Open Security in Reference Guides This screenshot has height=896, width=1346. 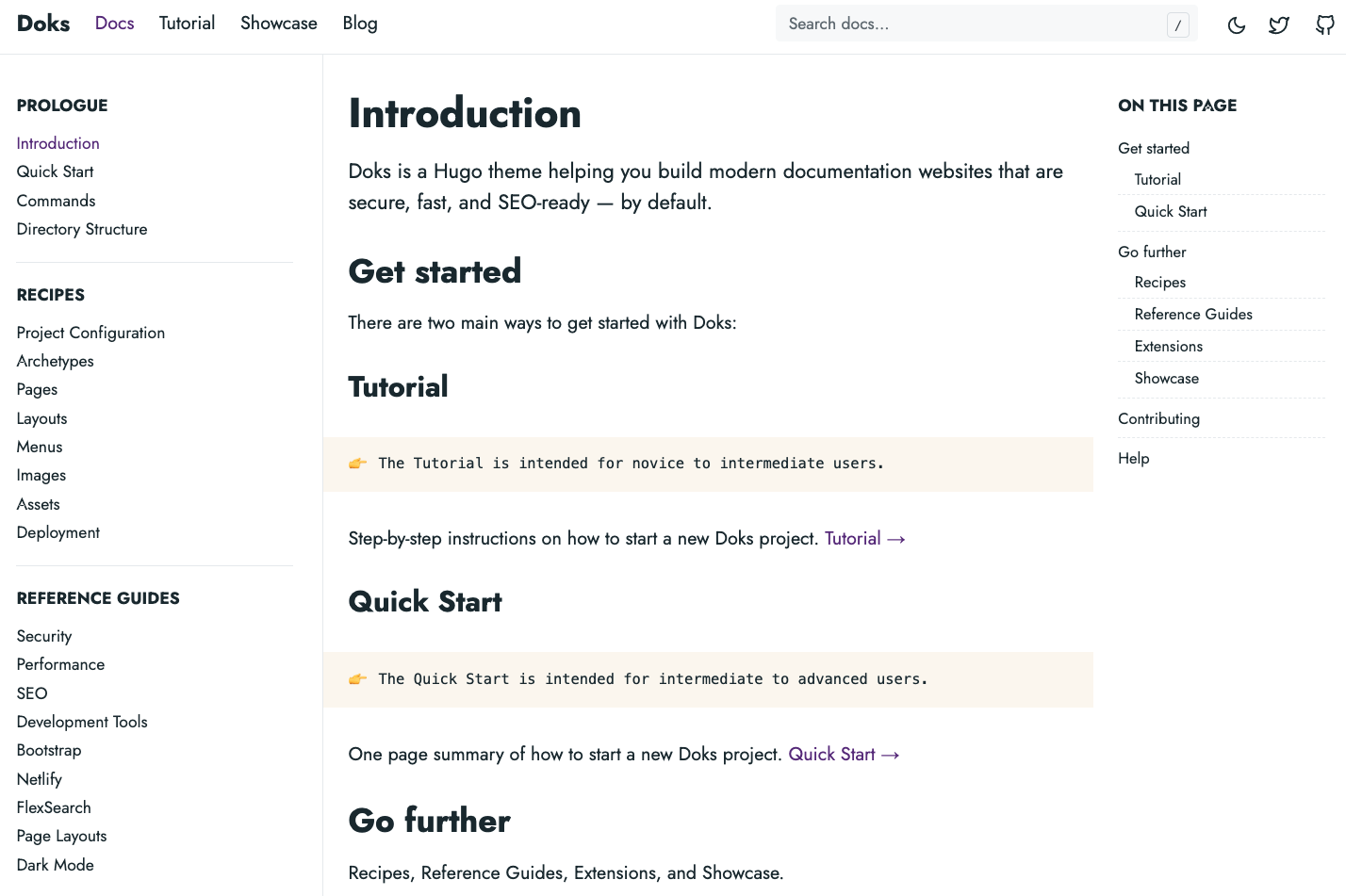coord(44,636)
